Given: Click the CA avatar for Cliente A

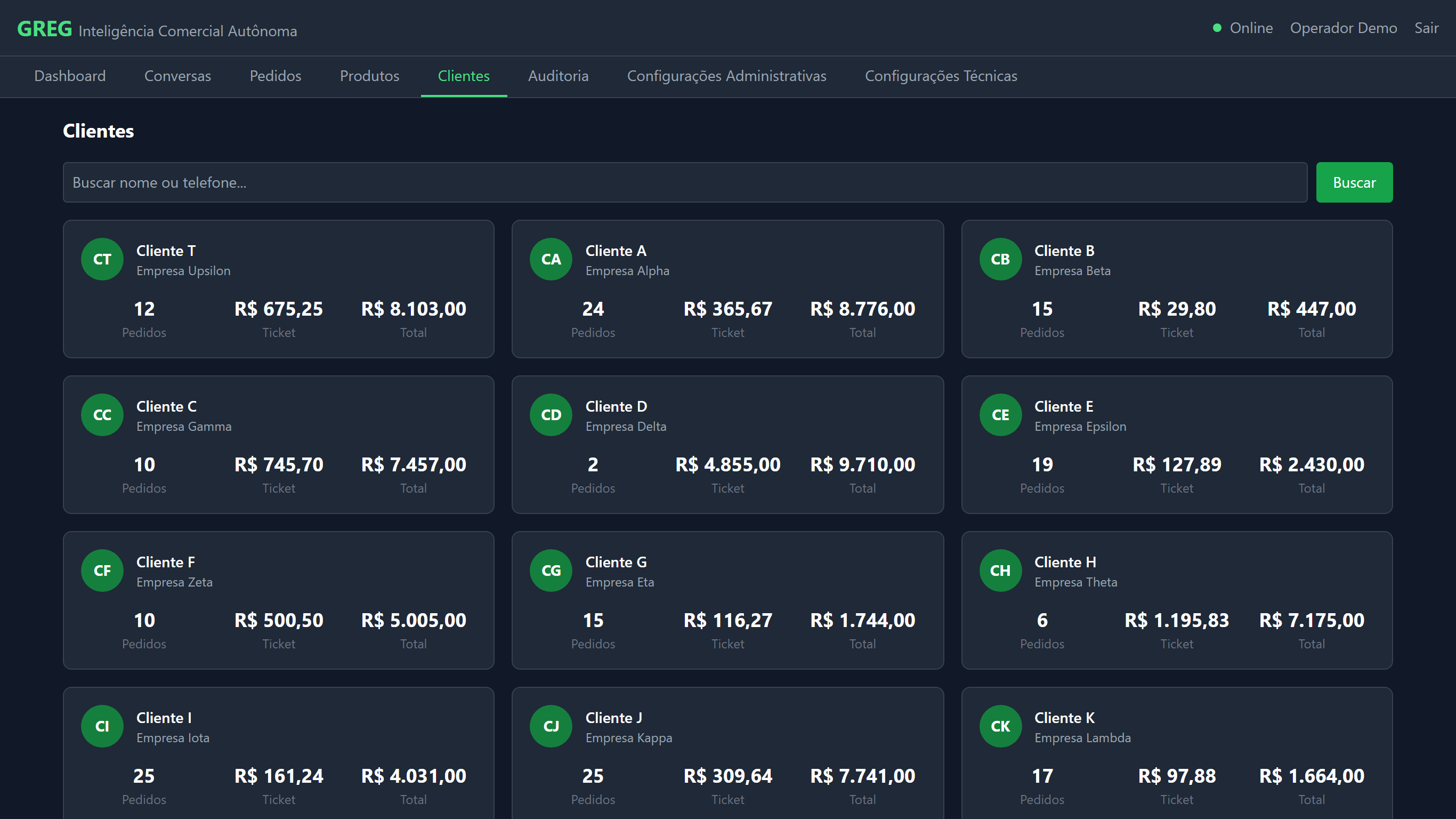Looking at the screenshot, I should click(551, 259).
